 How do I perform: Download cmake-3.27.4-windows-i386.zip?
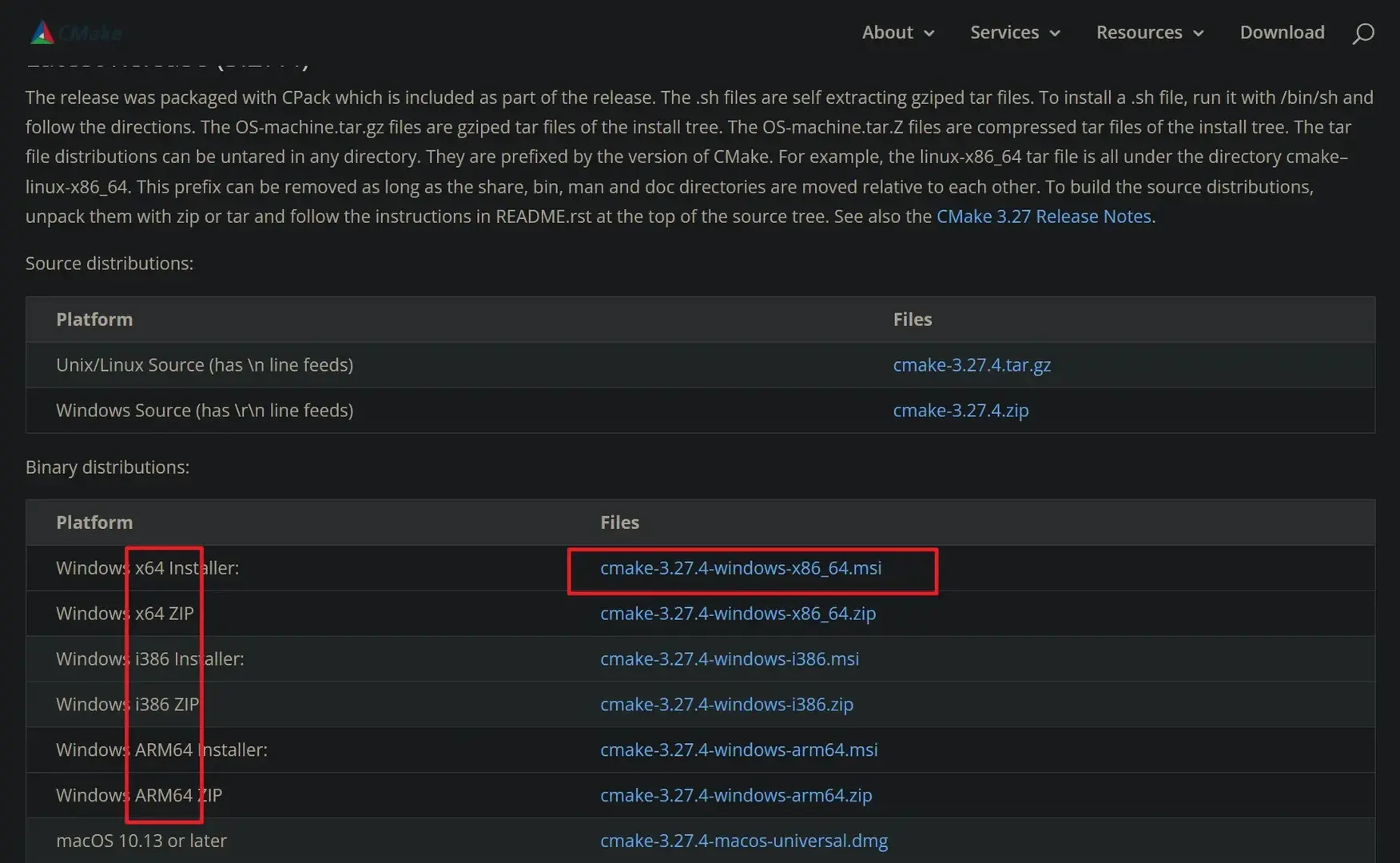click(726, 705)
